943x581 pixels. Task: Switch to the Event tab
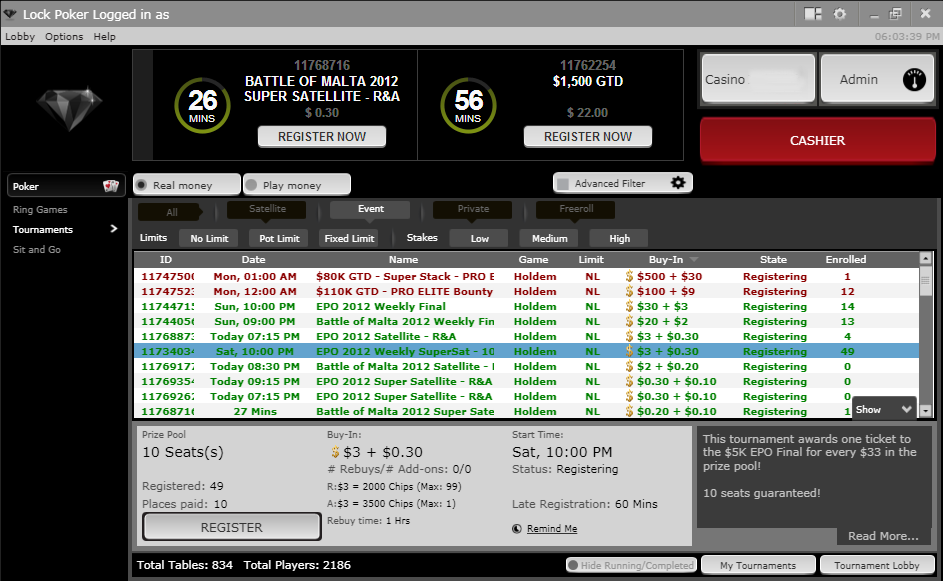370,209
